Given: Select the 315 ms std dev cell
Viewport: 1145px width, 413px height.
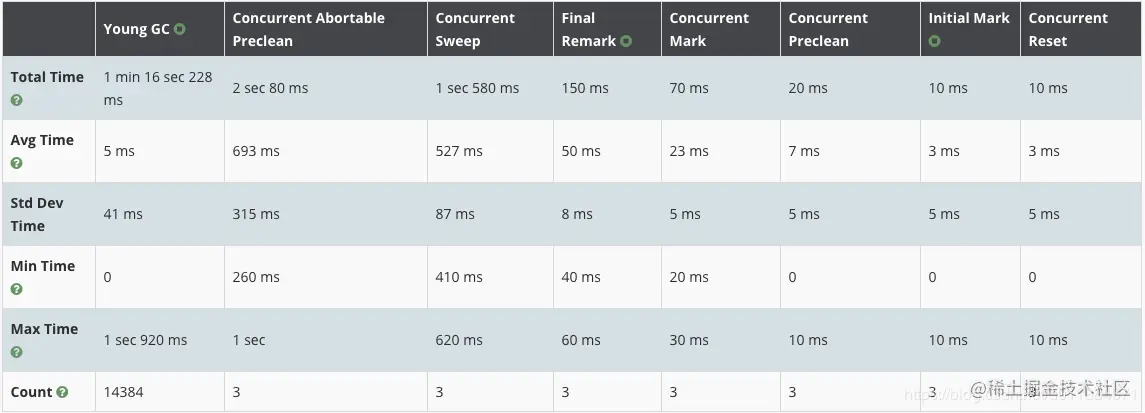Looking at the screenshot, I should click(x=256, y=214).
